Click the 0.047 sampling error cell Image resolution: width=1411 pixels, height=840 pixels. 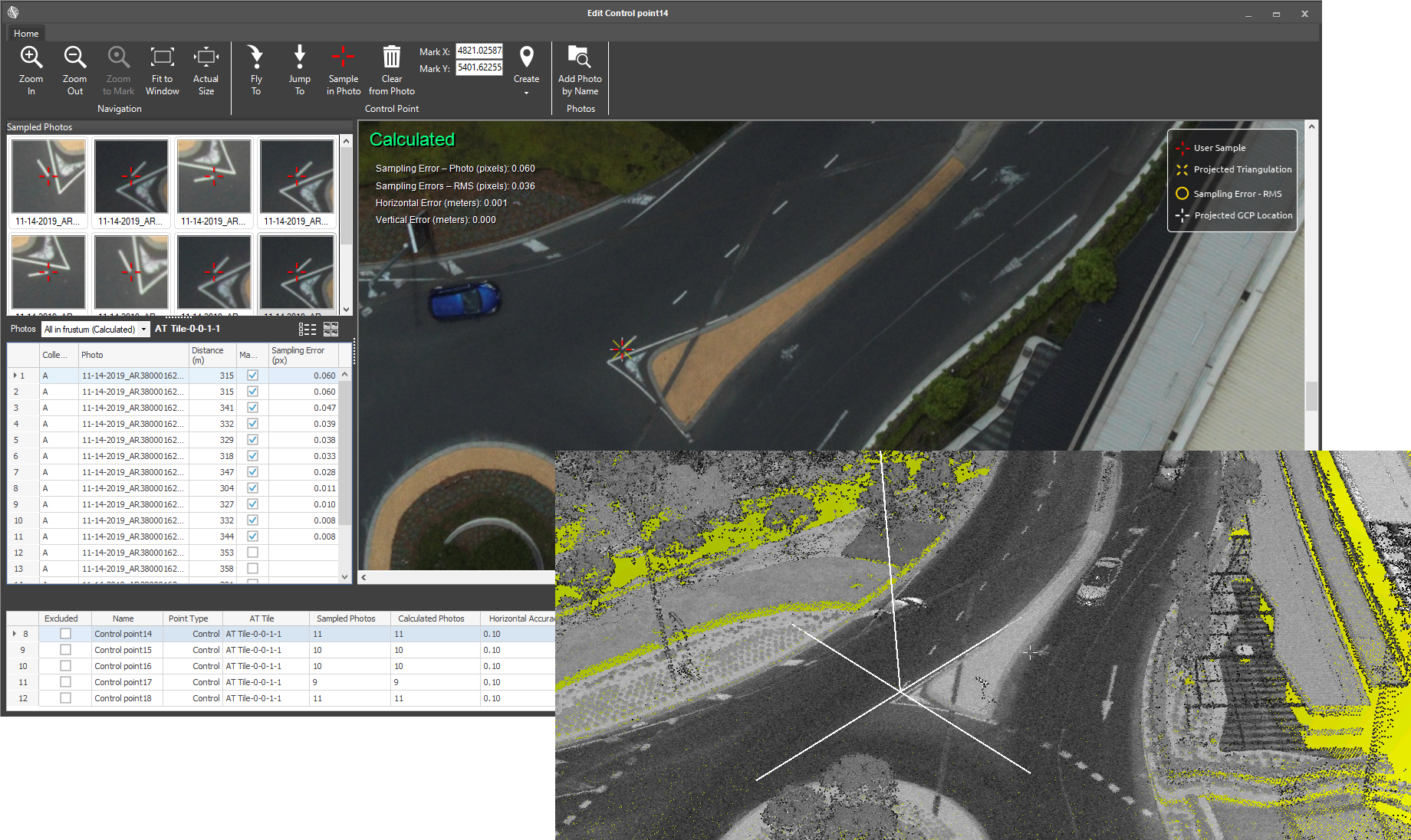(x=304, y=408)
